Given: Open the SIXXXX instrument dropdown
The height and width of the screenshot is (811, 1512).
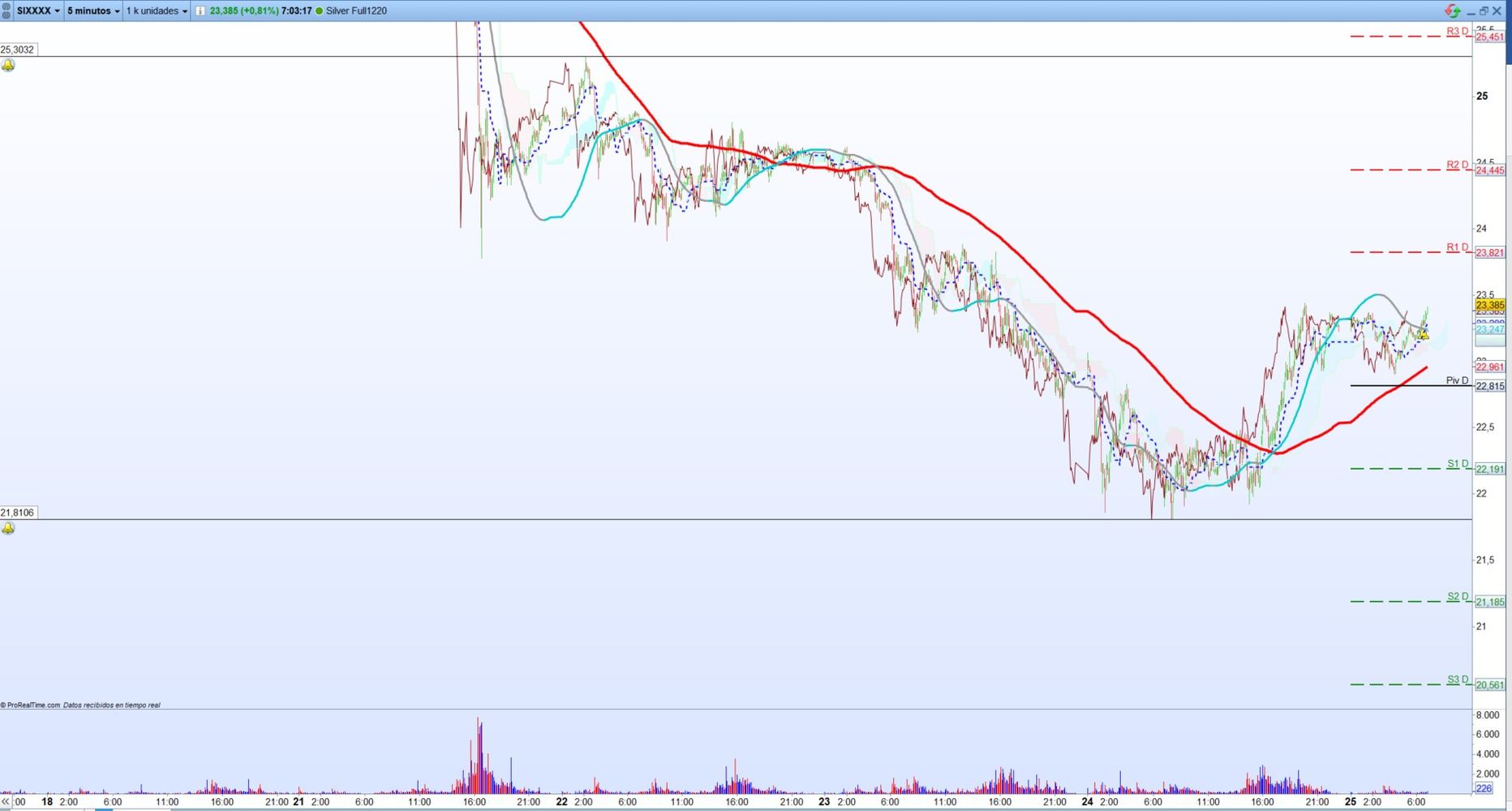Looking at the screenshot, I should [38, 11].
